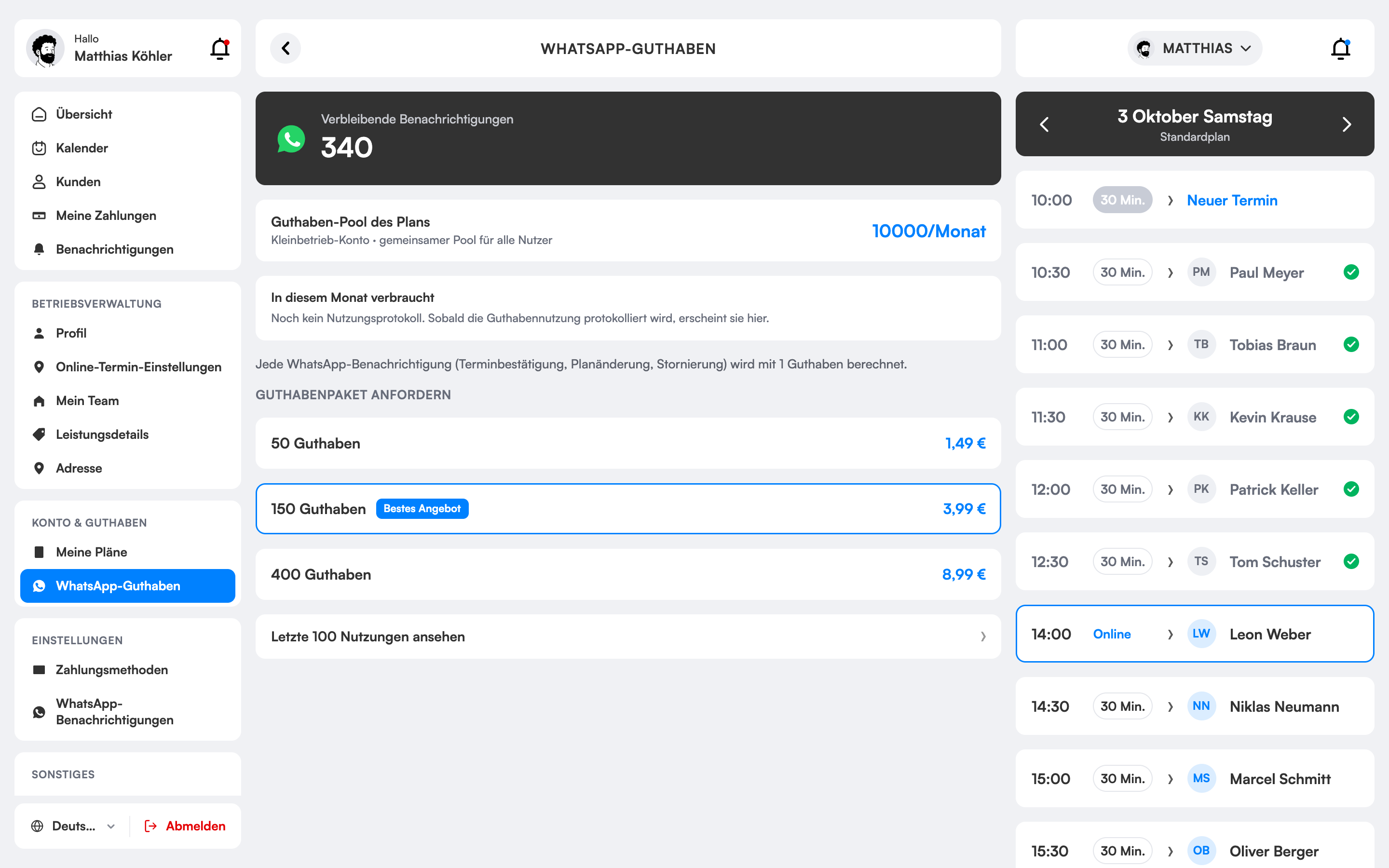Click the Mein Team house icon
1389x868 pixels.
tap(39, 401)
